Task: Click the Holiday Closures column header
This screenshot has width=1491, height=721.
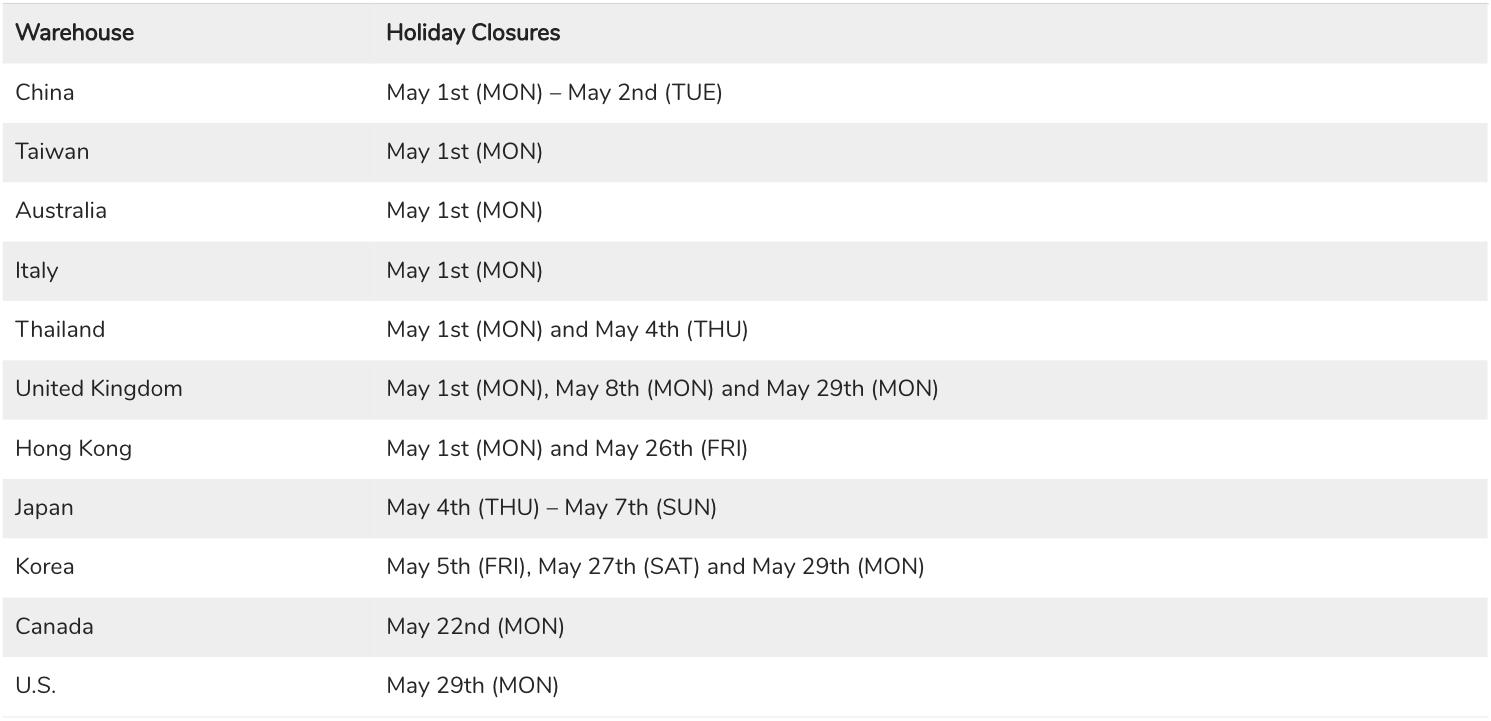Action: coord(473,33)
